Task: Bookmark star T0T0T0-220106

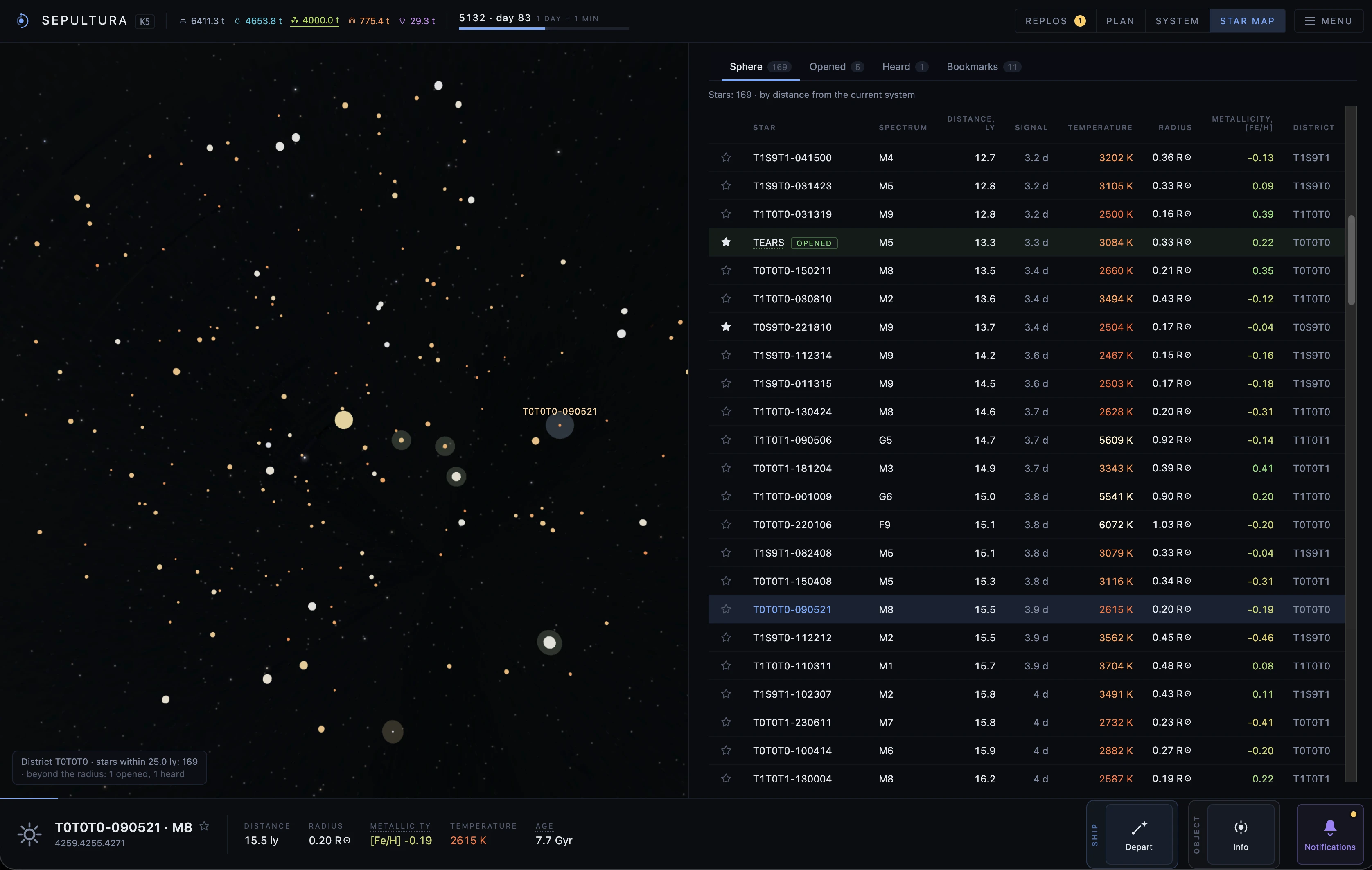Action: [x=726, y=524]
